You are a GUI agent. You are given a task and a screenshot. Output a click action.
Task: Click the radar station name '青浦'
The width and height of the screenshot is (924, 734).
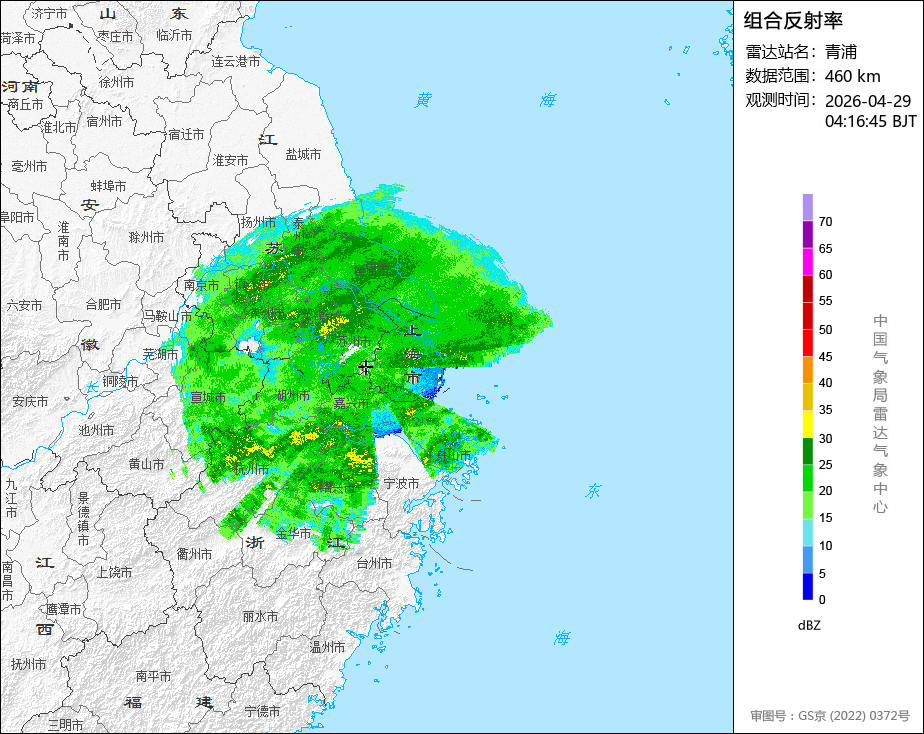click(x=841, y=52)
